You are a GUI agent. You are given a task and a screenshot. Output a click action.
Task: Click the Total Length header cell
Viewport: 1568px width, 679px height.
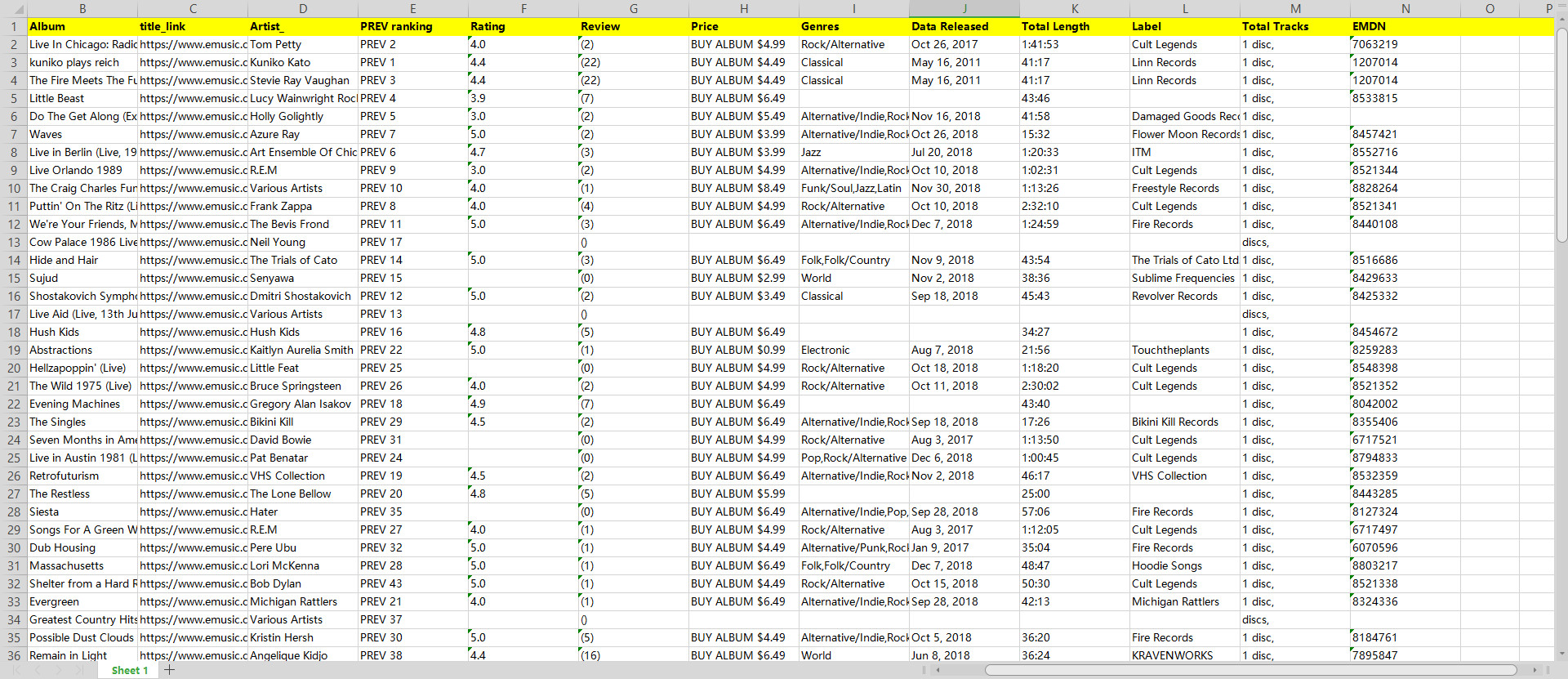pyautogui.click(x=1075, y=26)
